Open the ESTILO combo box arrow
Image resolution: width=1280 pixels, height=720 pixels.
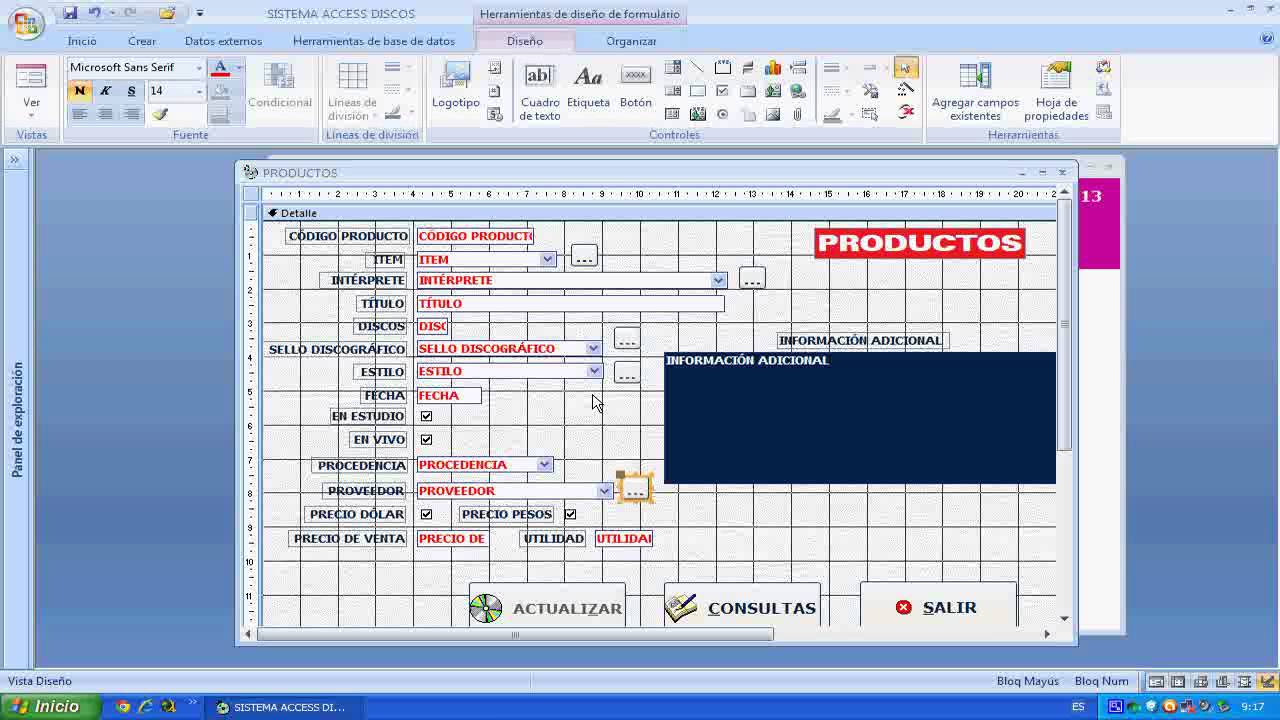click(x=594, y=371)
